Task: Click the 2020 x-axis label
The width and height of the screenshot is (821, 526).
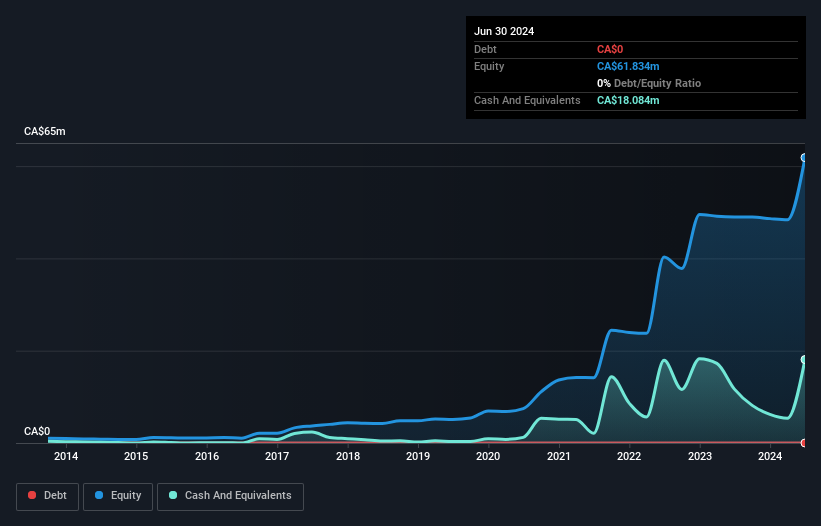Action: (x=488, y=456)
